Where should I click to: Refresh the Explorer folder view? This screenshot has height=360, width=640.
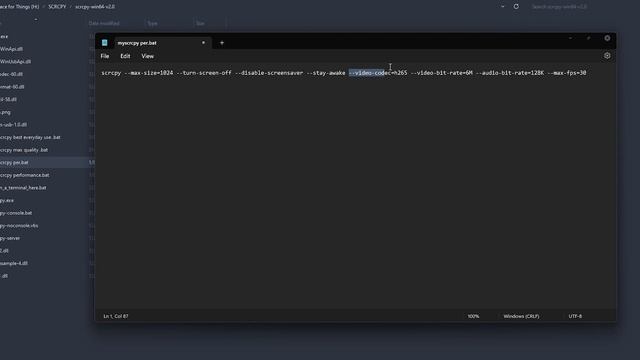point(516,7)
